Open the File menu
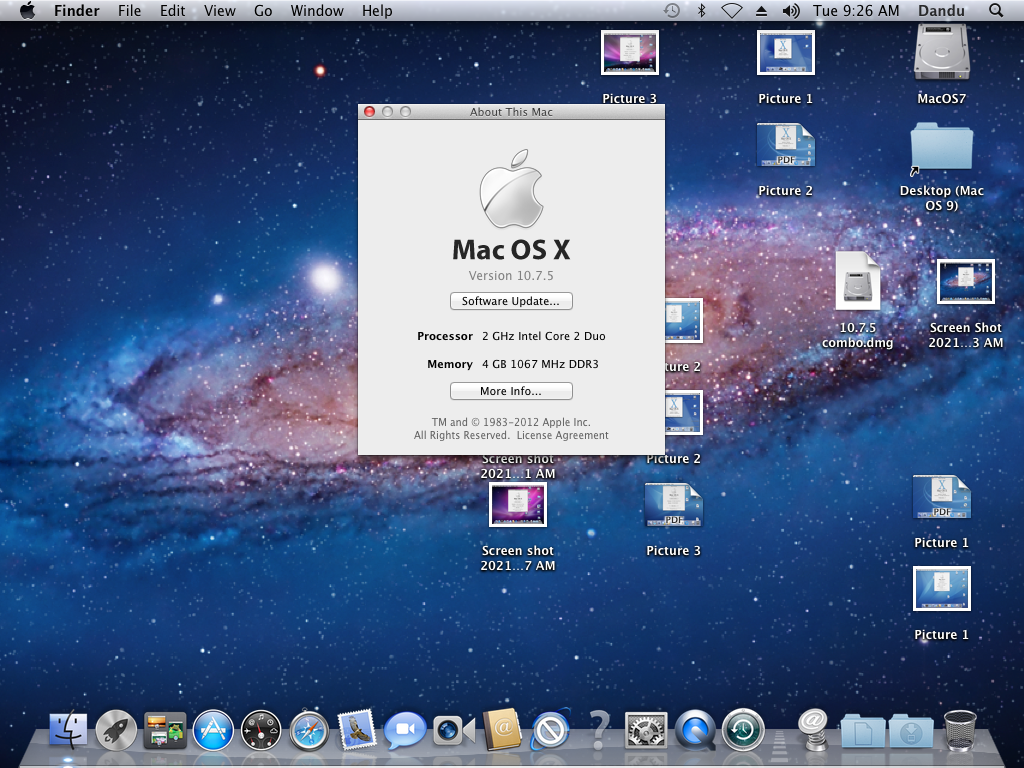The width and height of the screenshot is (1024, 768). tap(129, 10)
